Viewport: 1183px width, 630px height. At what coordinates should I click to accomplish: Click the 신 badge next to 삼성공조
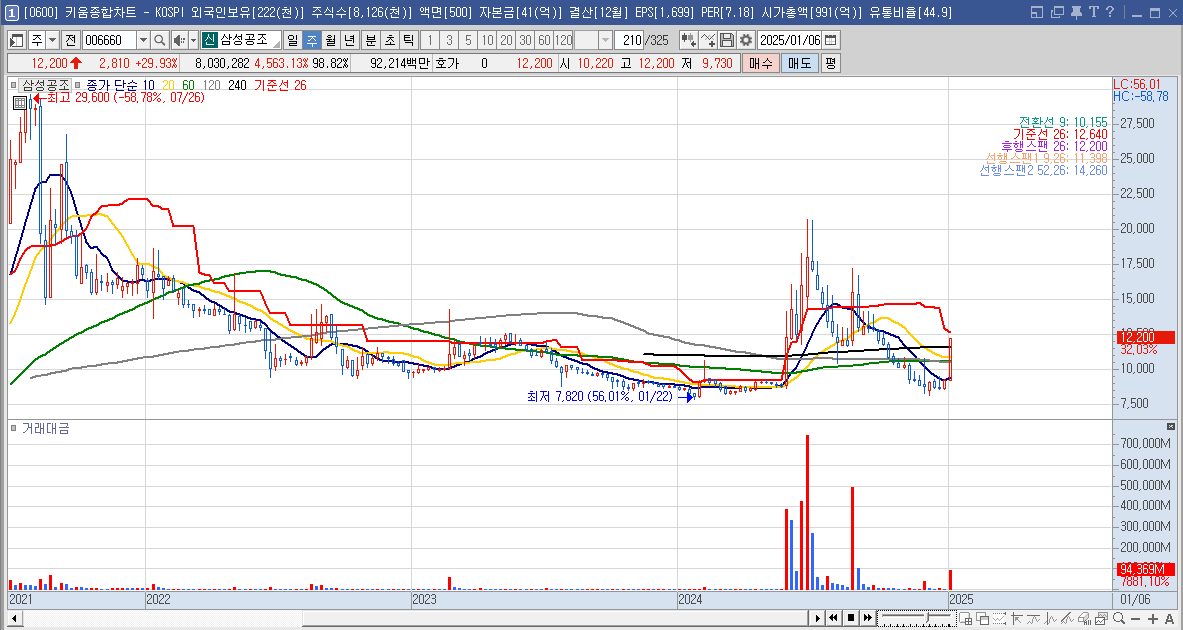pos(209,40)
